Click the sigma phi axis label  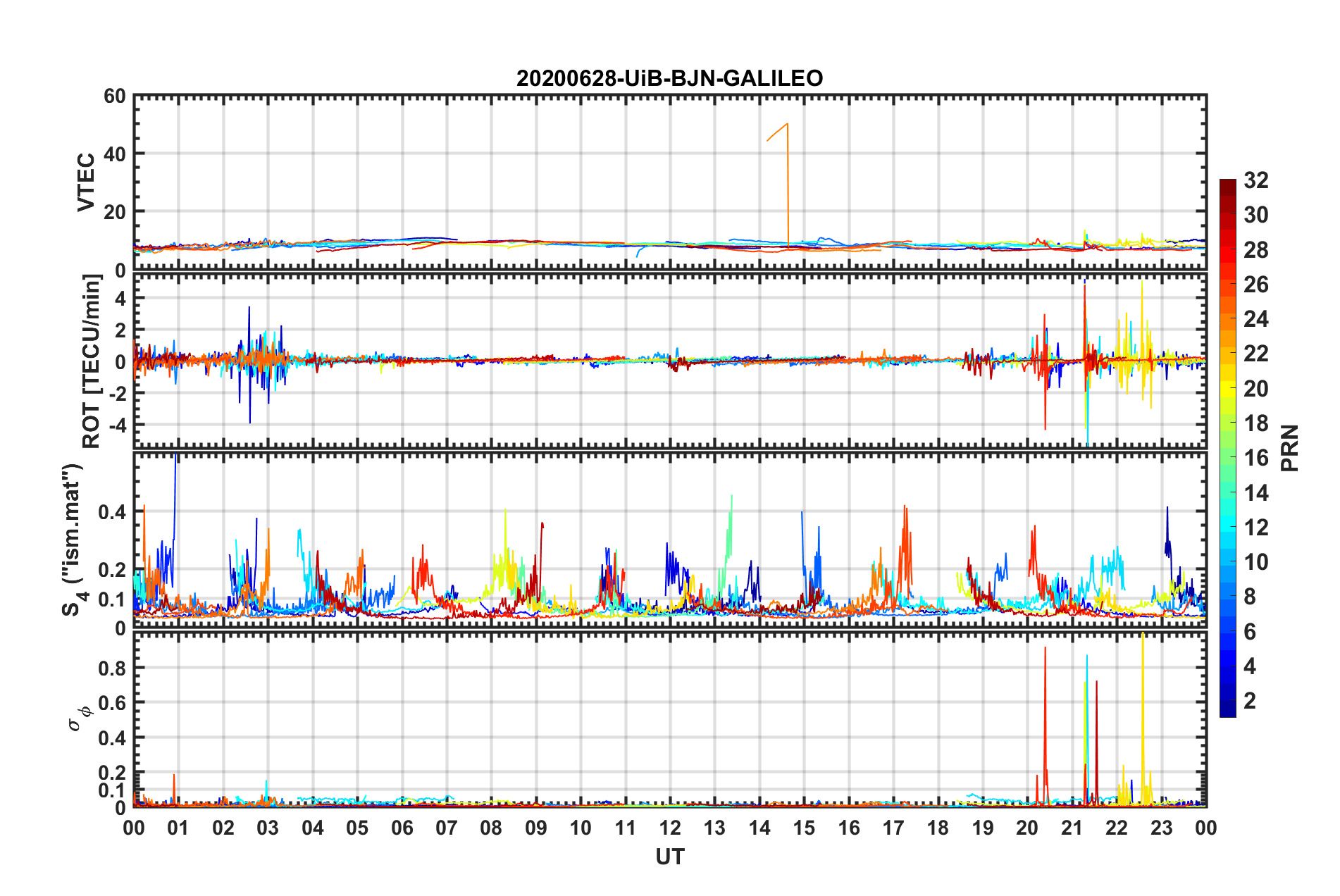pos(79,717)
